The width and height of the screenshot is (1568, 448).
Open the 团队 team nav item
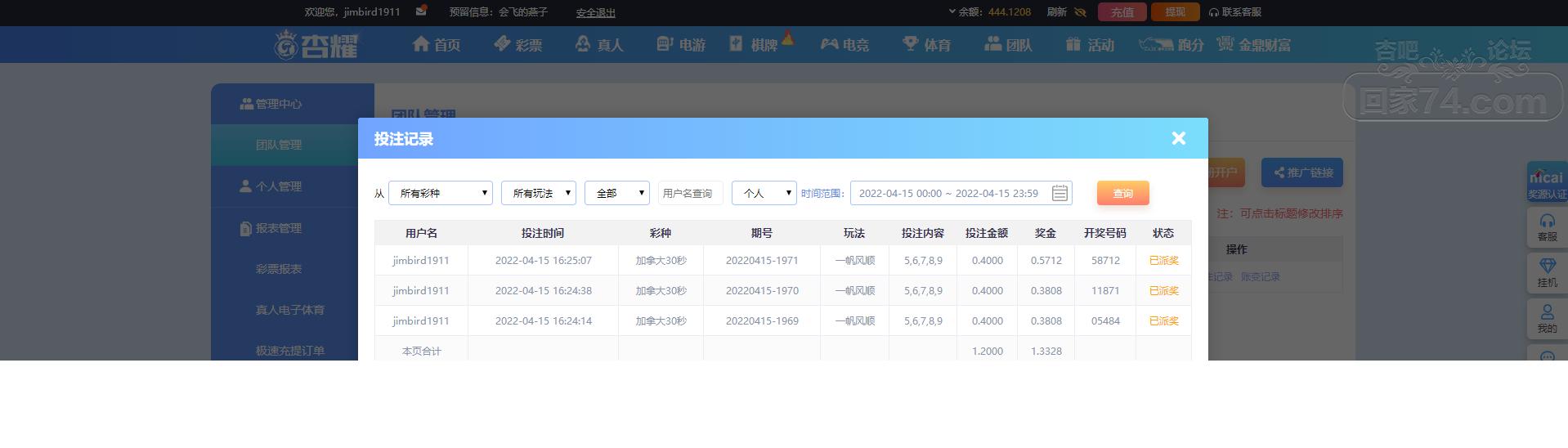click(x=1008, y=44)
